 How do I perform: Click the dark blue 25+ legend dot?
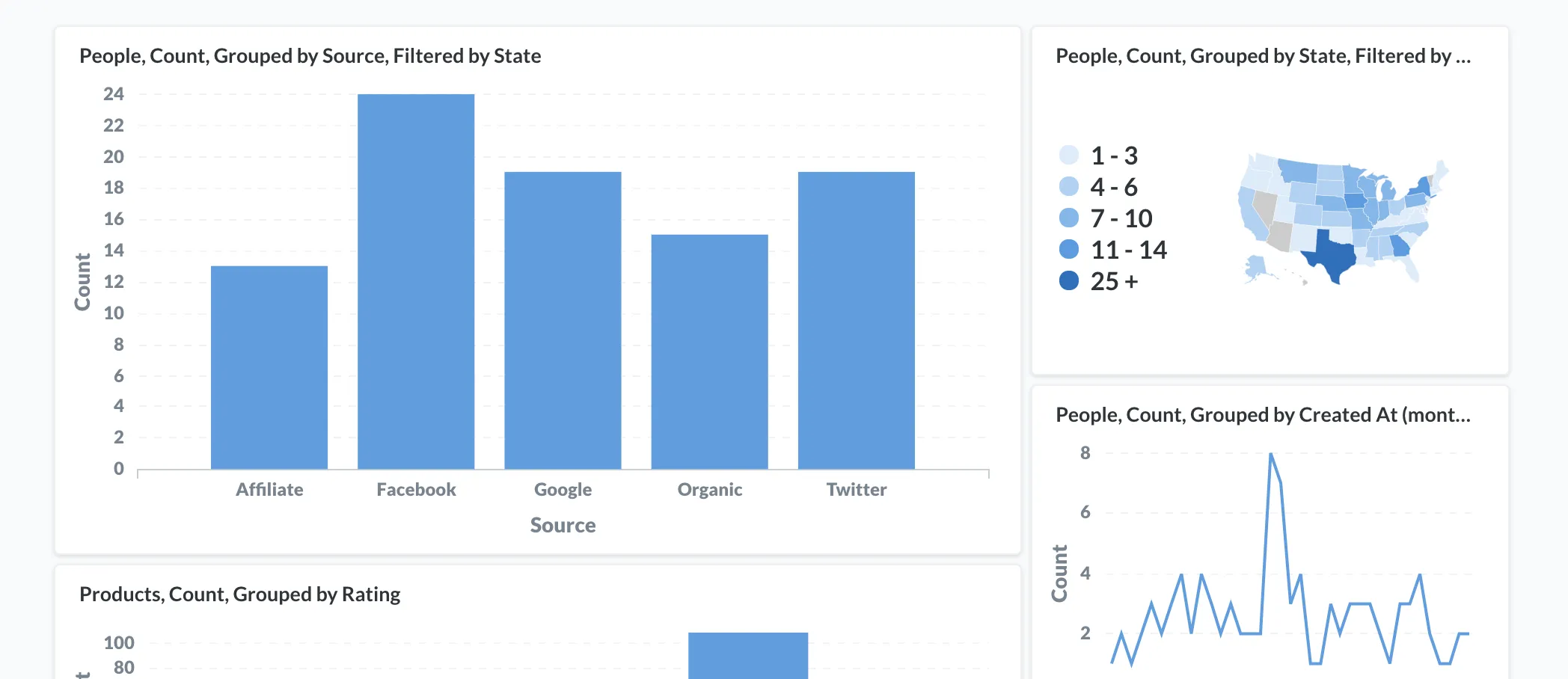(1068, 282)
